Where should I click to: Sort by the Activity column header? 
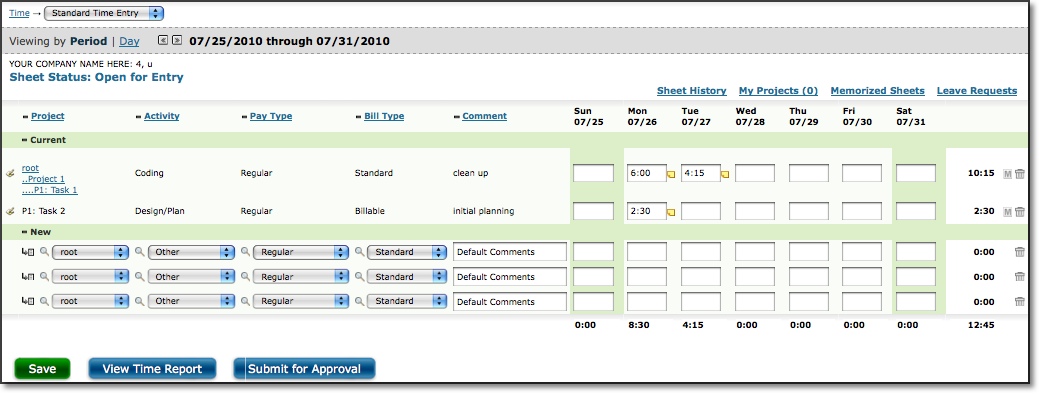click(x=162, y=116)
